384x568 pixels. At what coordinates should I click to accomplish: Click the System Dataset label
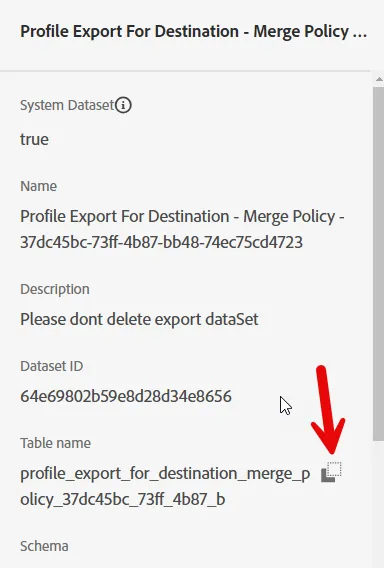pos(67,105)
